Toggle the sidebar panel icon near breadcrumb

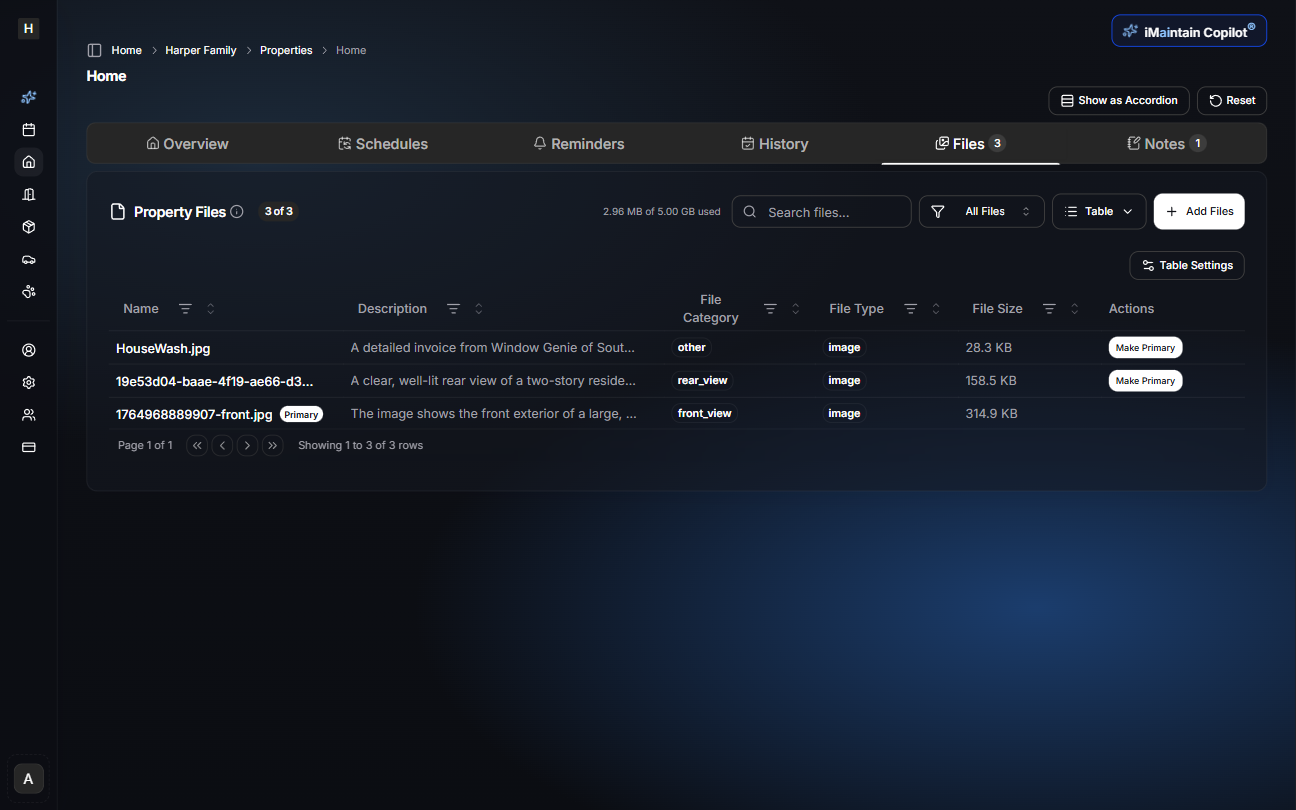[x=94, y=50]
